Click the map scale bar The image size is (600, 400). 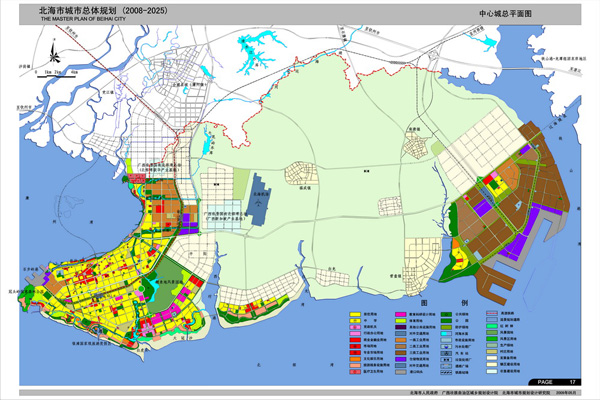56,75
